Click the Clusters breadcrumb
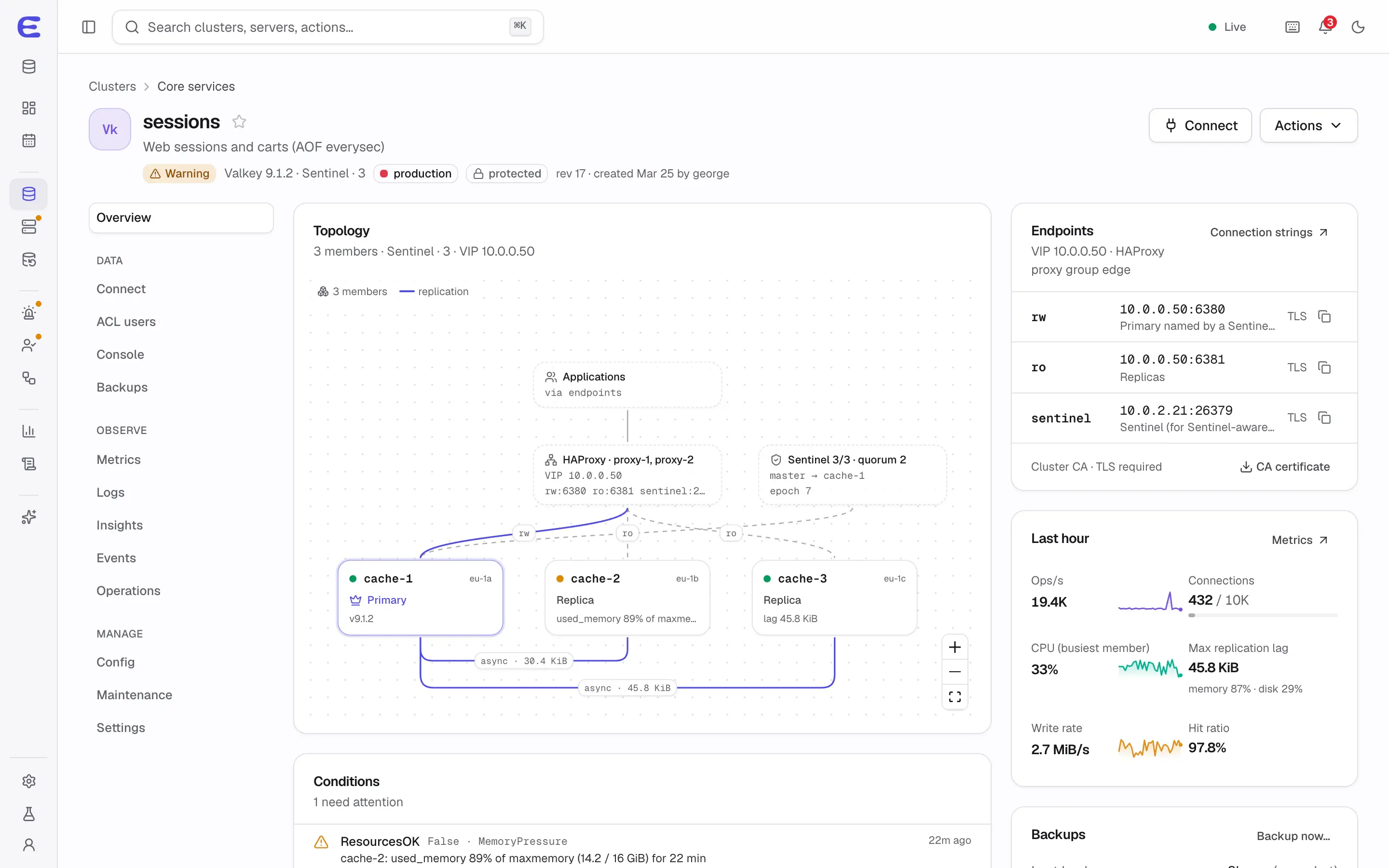The width and height of the screenshot is (1389, 868). pyautogui.click(x=112, y=86)
